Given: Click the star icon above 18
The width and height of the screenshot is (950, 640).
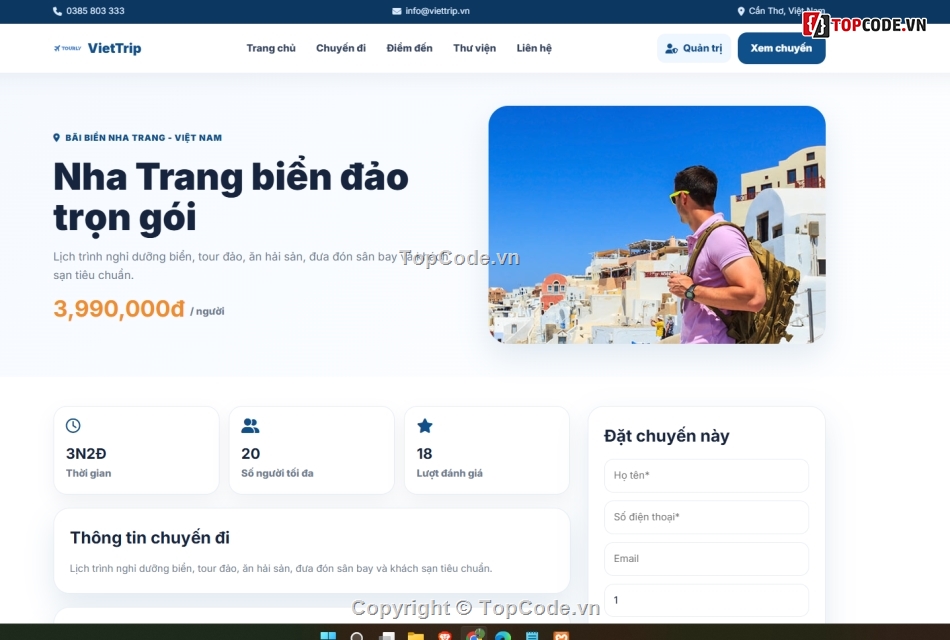Looking at the screenshot, I should click(425, 425).
